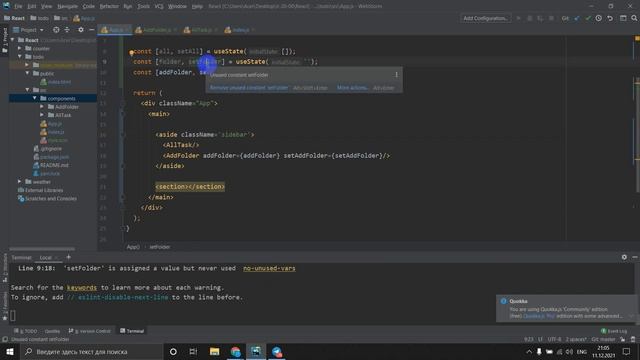Click the Git commit green checkmark
The height and width of the screenshot is (360, 640).
588,18
